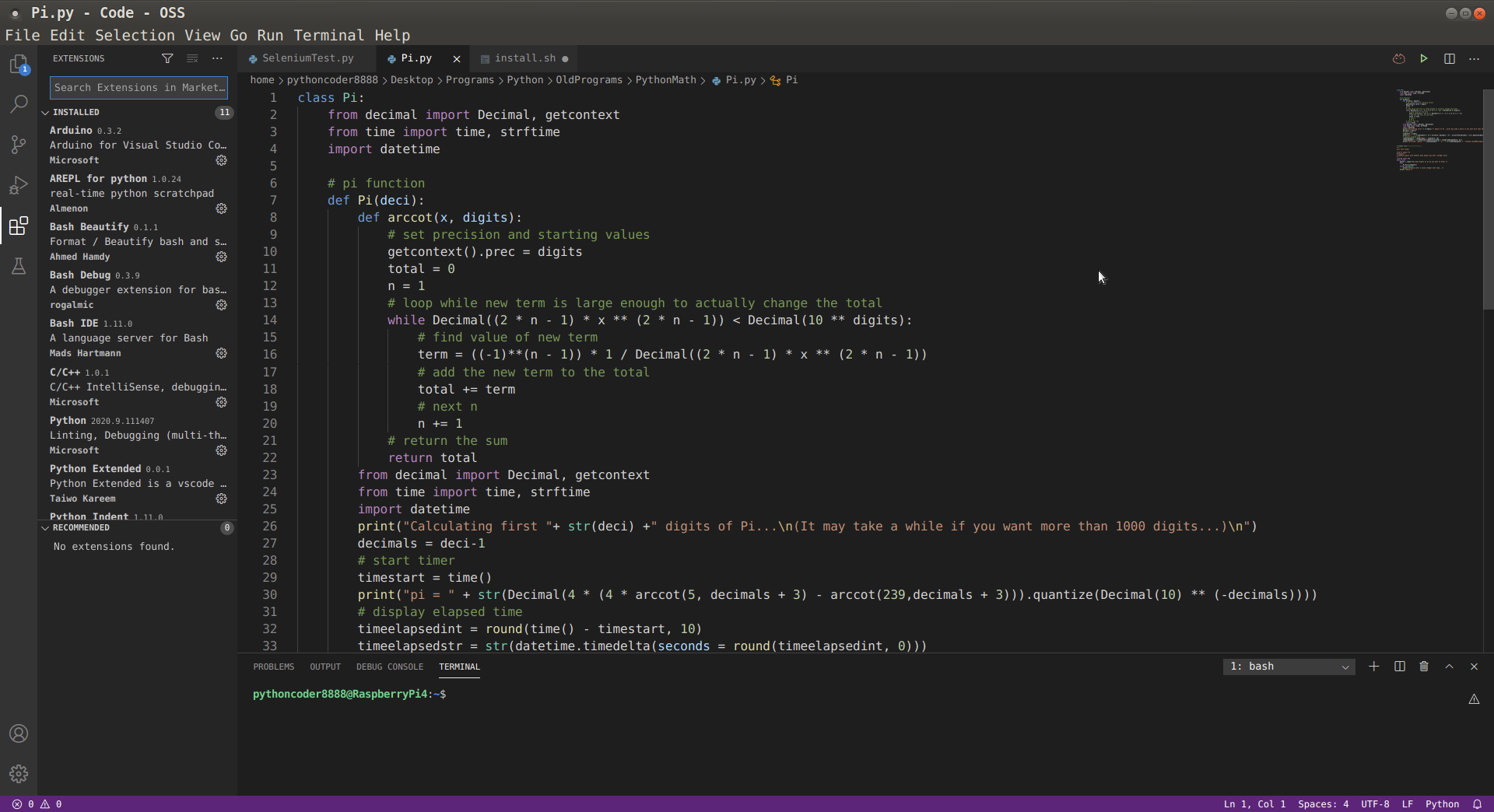Kill terminal with trash icon
Image resolution: width=1494 pixels, height=812 pixels.
[x=1424, y=667]
